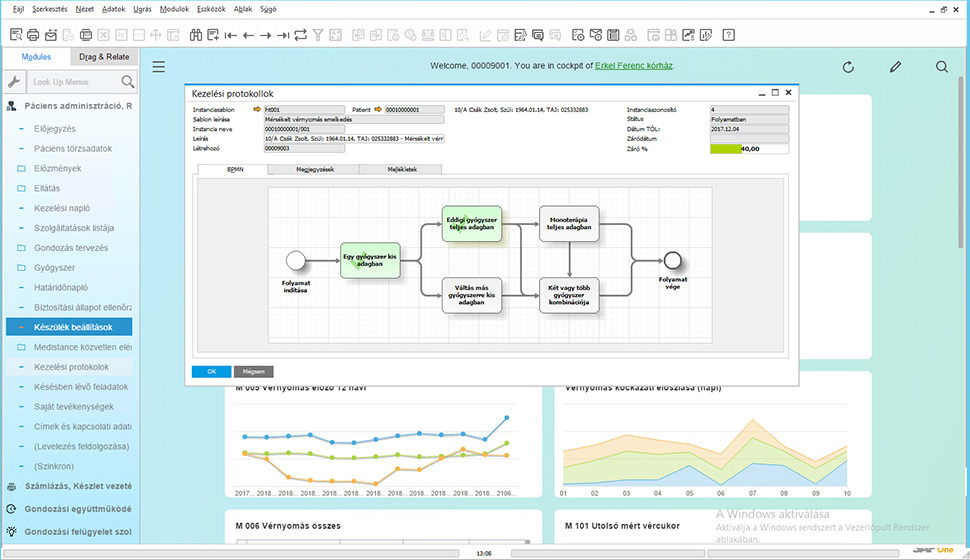Click the Look Up Menus search field
The width and height of the screenshot is (970, 560).
point(72,82)
